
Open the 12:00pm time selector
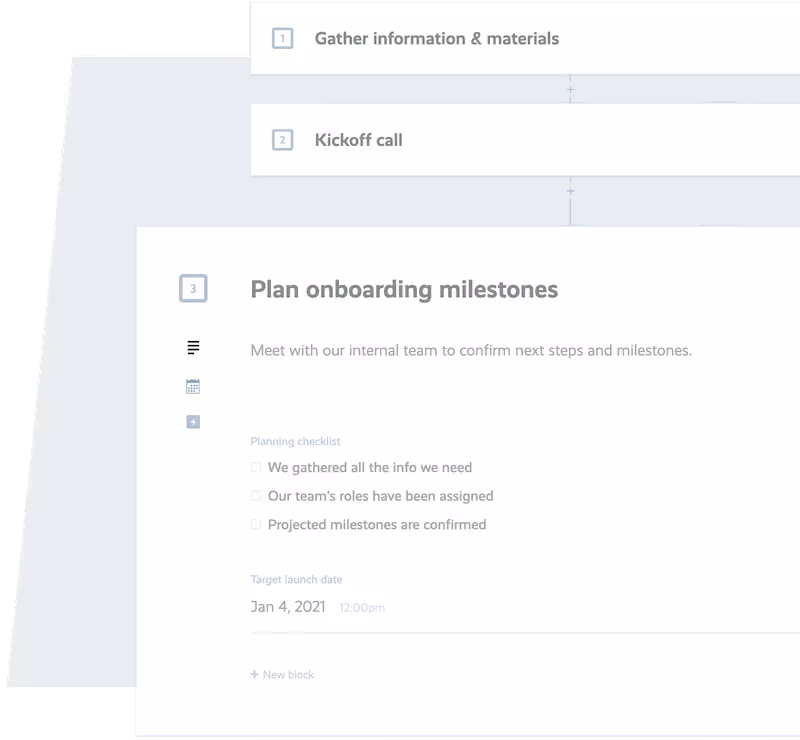[x=360, y=608]
